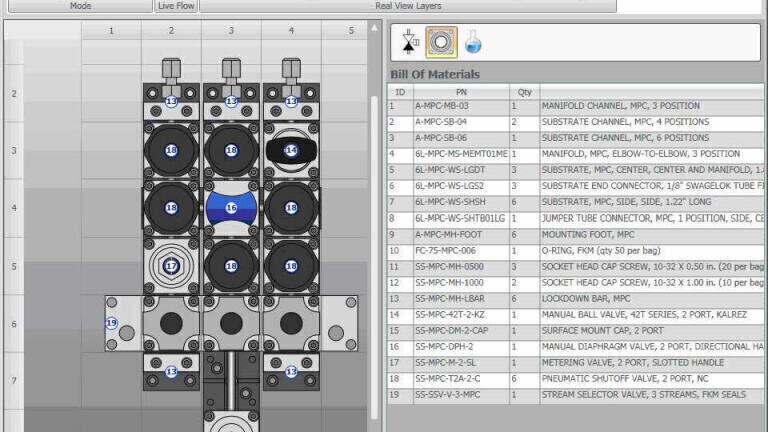This screenshot has width=768, height=432.
Task: Click description O-RING, FKM (qty 50 per bag)
Action: click(x=601, y=251)
